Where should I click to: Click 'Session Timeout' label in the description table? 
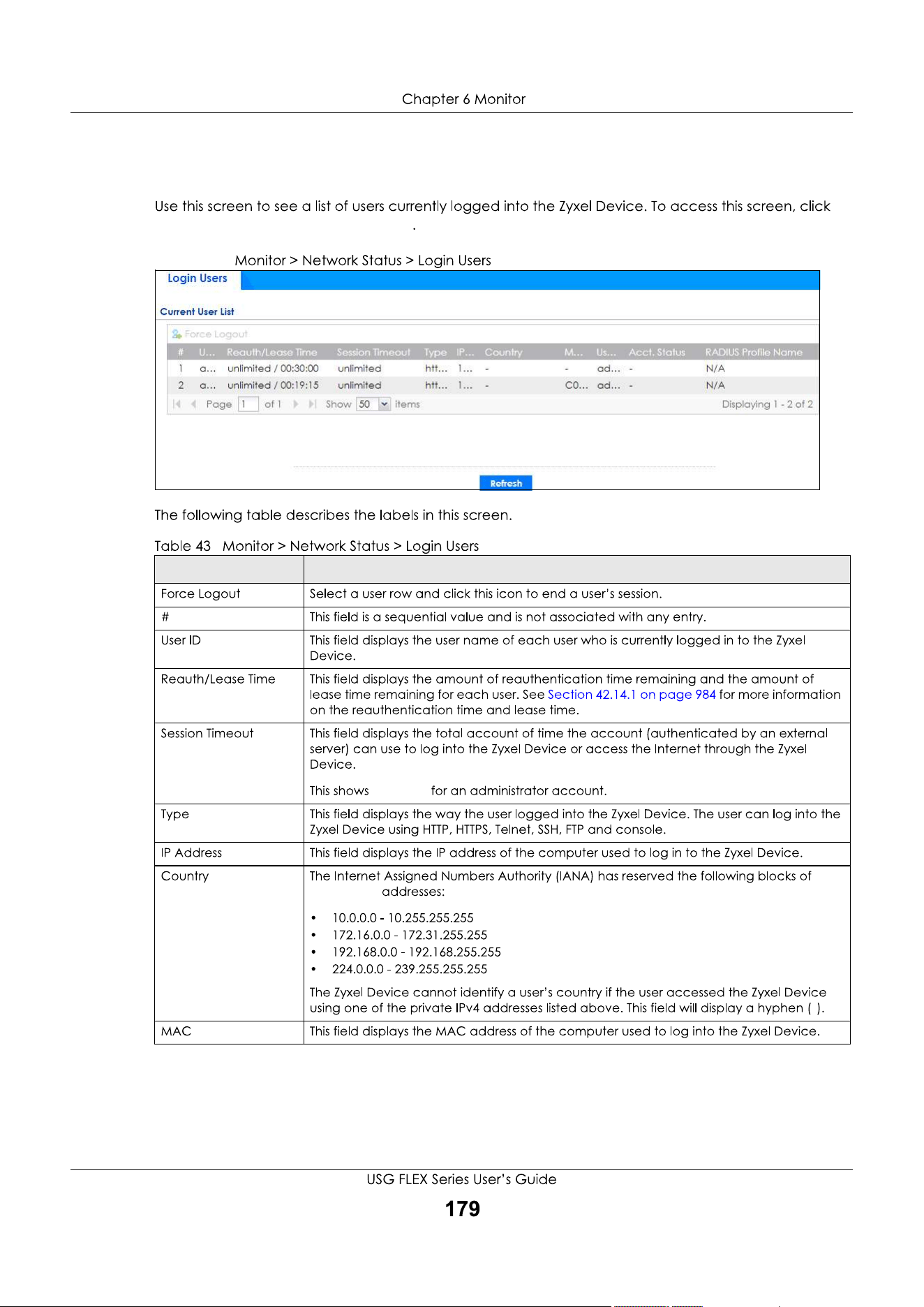coord(207,734)
